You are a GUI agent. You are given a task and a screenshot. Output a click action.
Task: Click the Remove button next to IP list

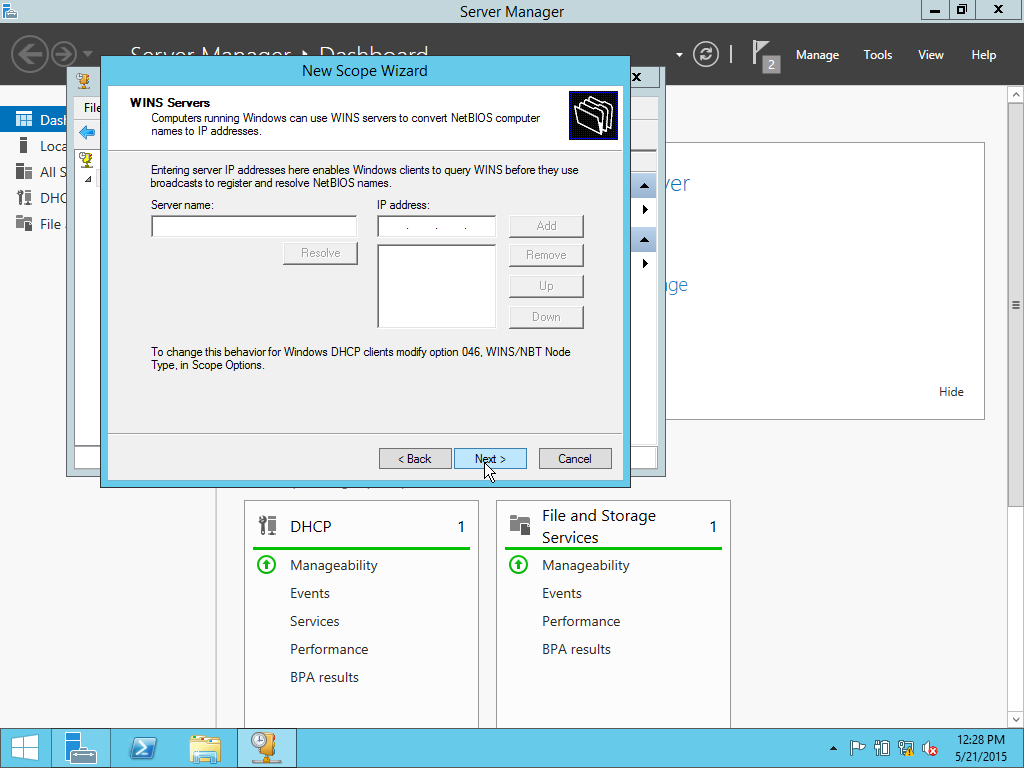(547, 255)
